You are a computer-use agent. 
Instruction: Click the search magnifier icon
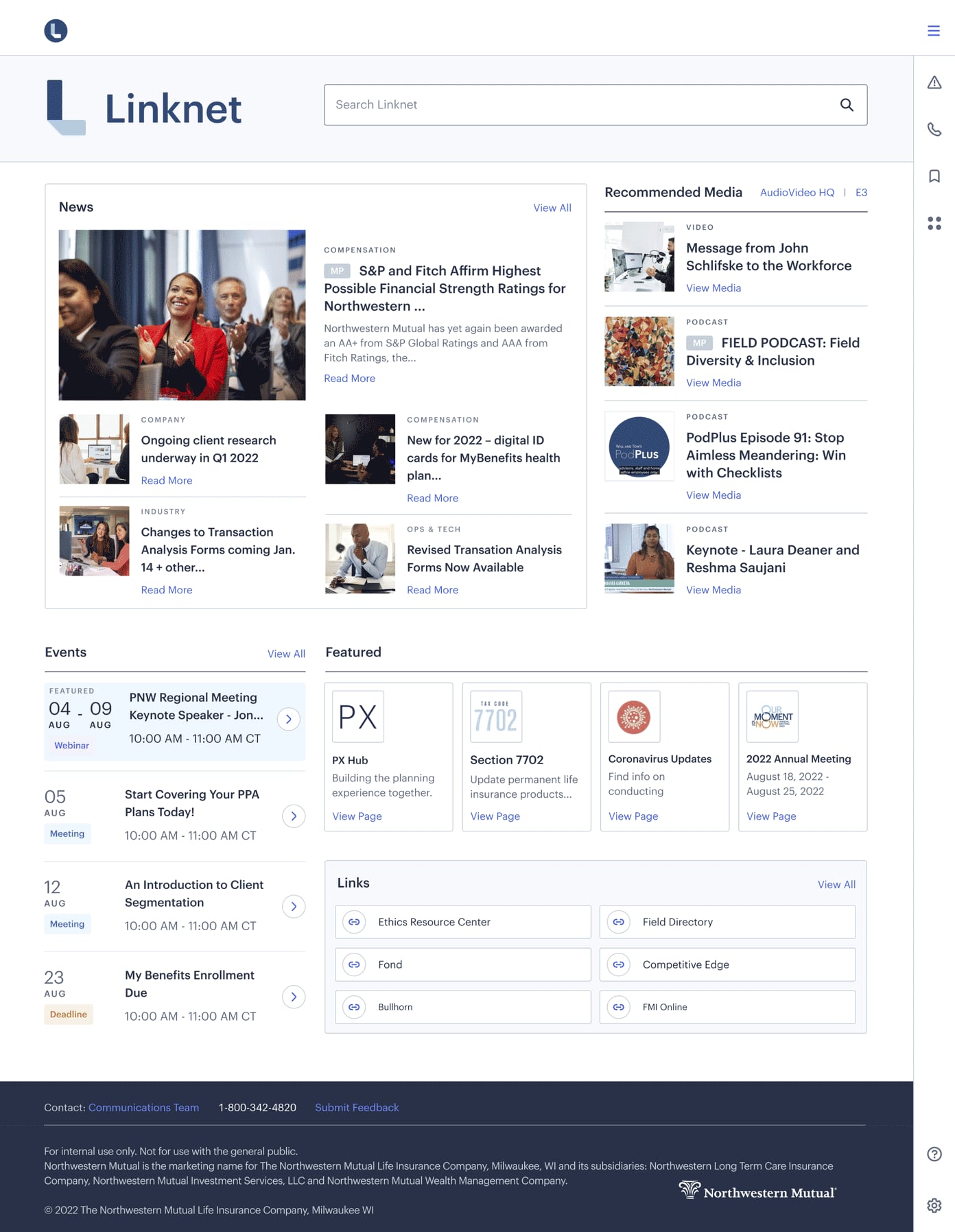[847, 105]
